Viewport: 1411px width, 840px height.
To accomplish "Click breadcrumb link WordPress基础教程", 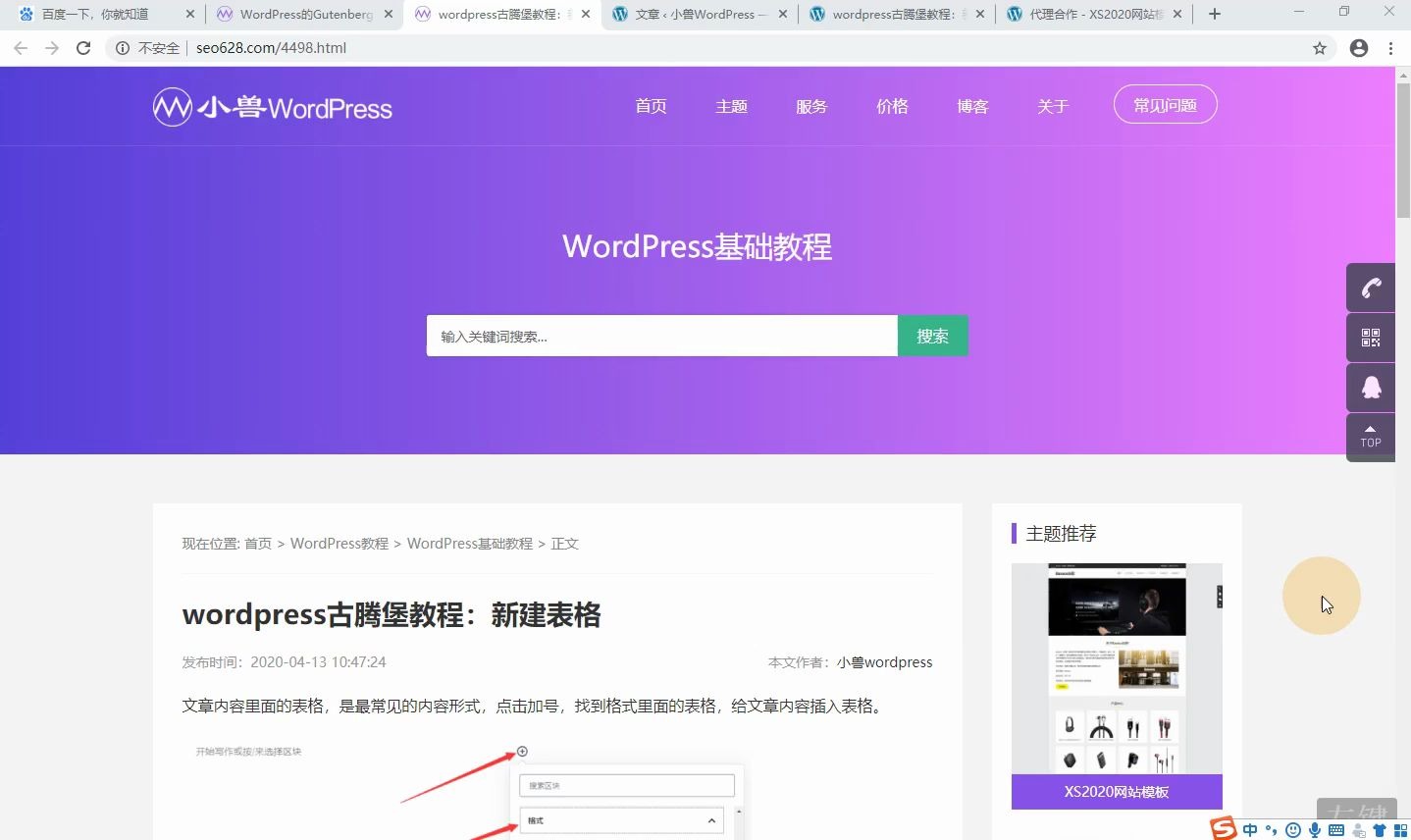I will pyautogui.click(x=470, y=544).
